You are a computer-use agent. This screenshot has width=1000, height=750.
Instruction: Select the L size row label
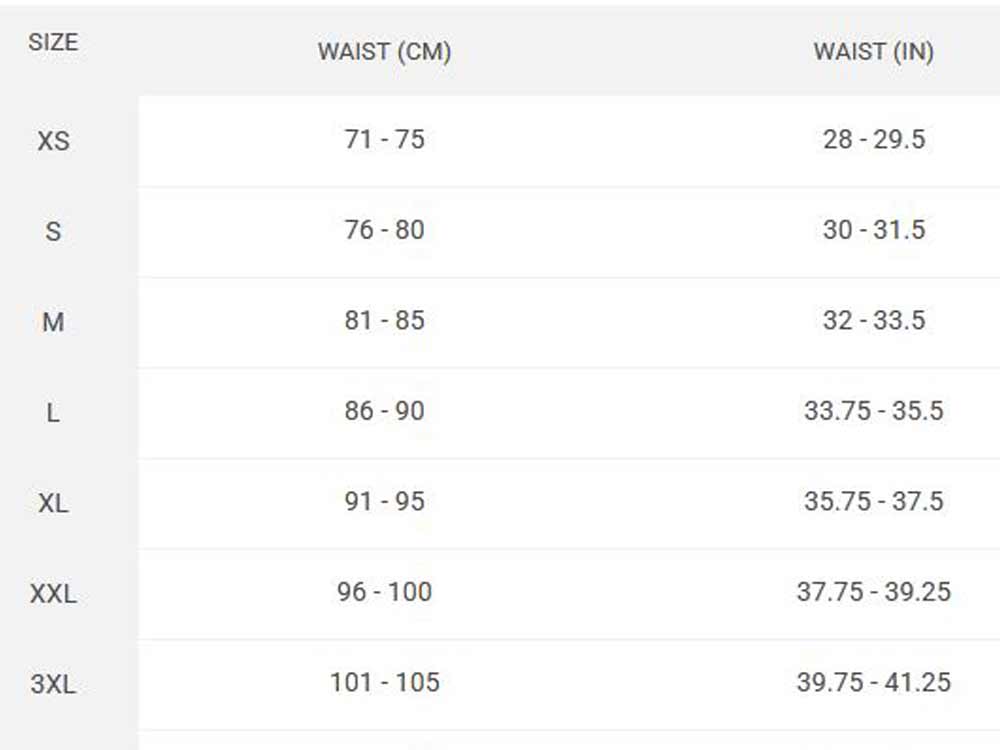(x=53, y=413)
